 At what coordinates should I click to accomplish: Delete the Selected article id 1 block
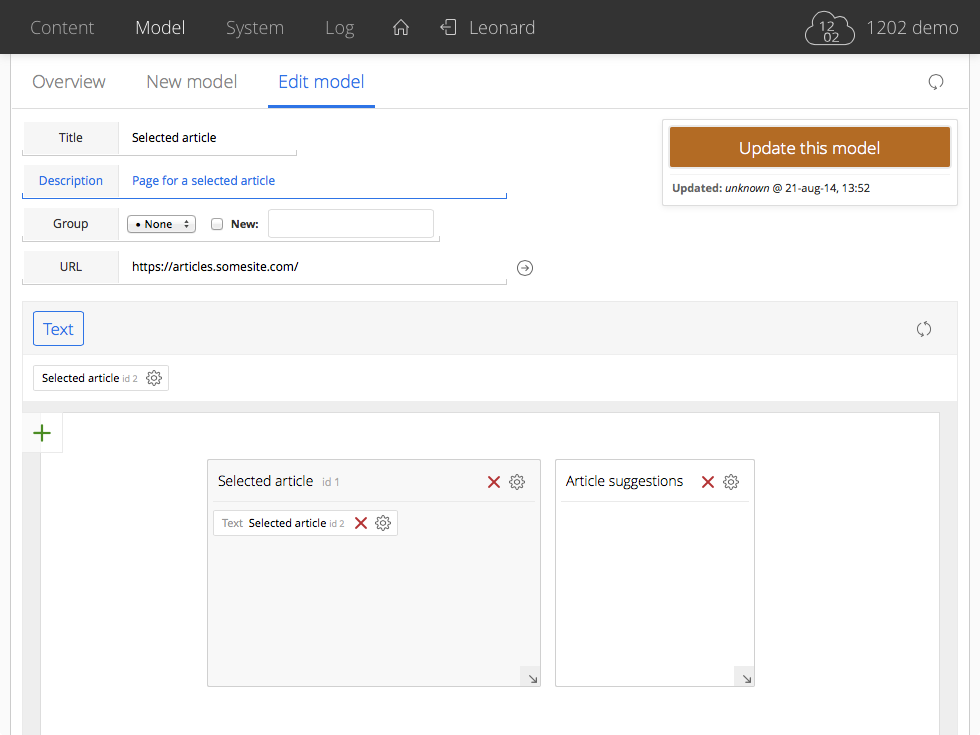(x=493, y=482)
